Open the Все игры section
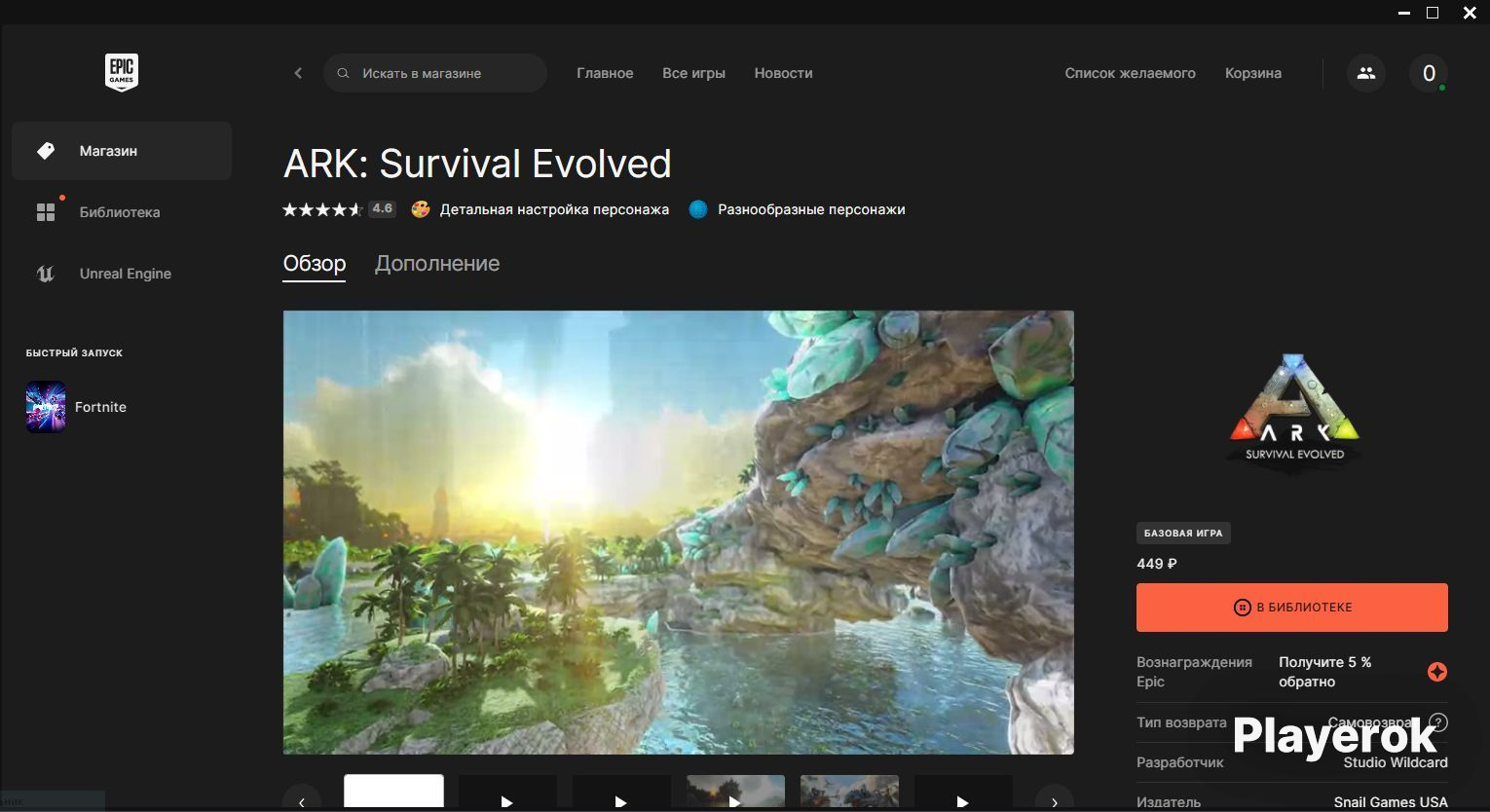 click(693, 73)
